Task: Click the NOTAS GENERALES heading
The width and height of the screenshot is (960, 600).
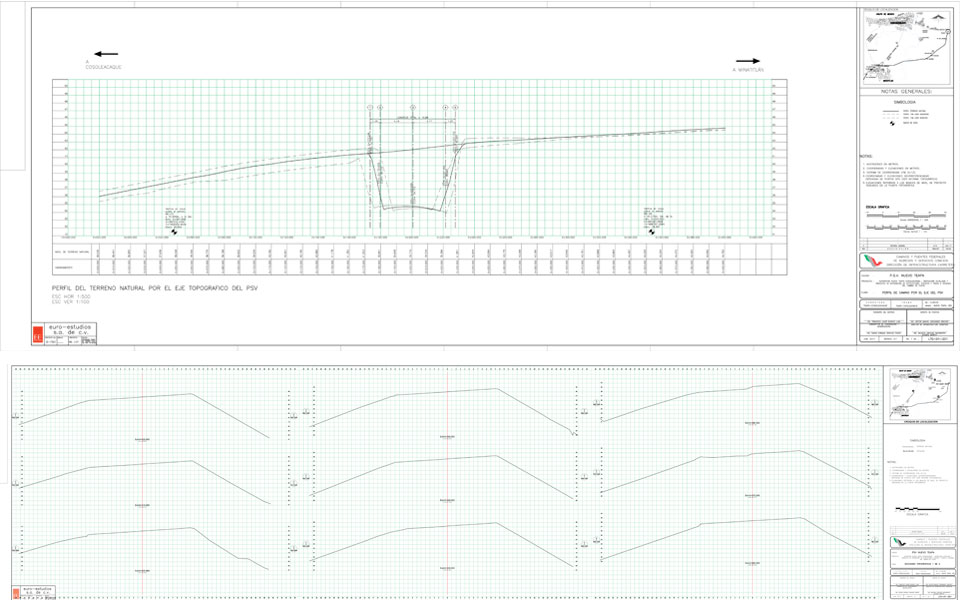Action: [907, 90]
